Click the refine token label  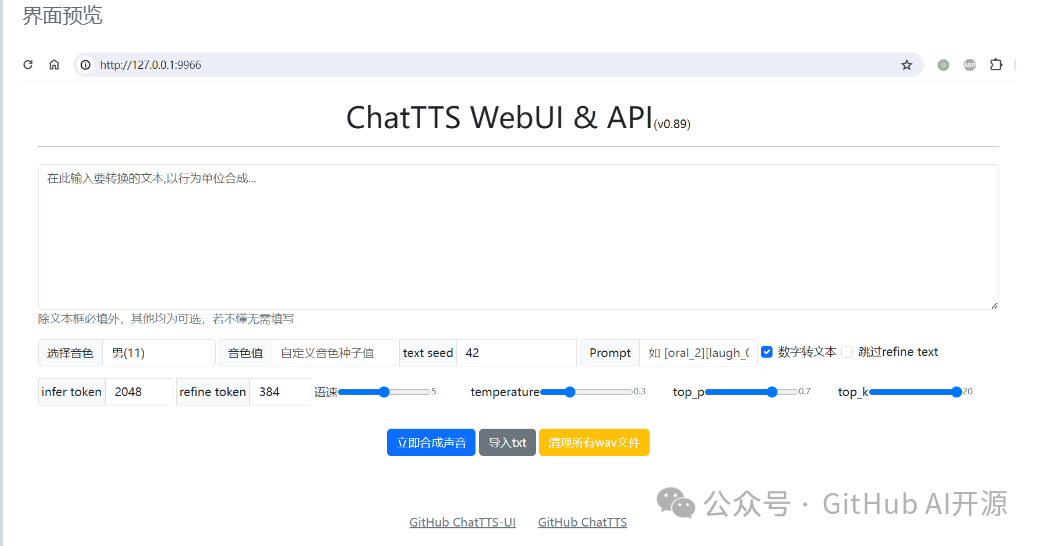pyautogui.click(x=213, y=392)
